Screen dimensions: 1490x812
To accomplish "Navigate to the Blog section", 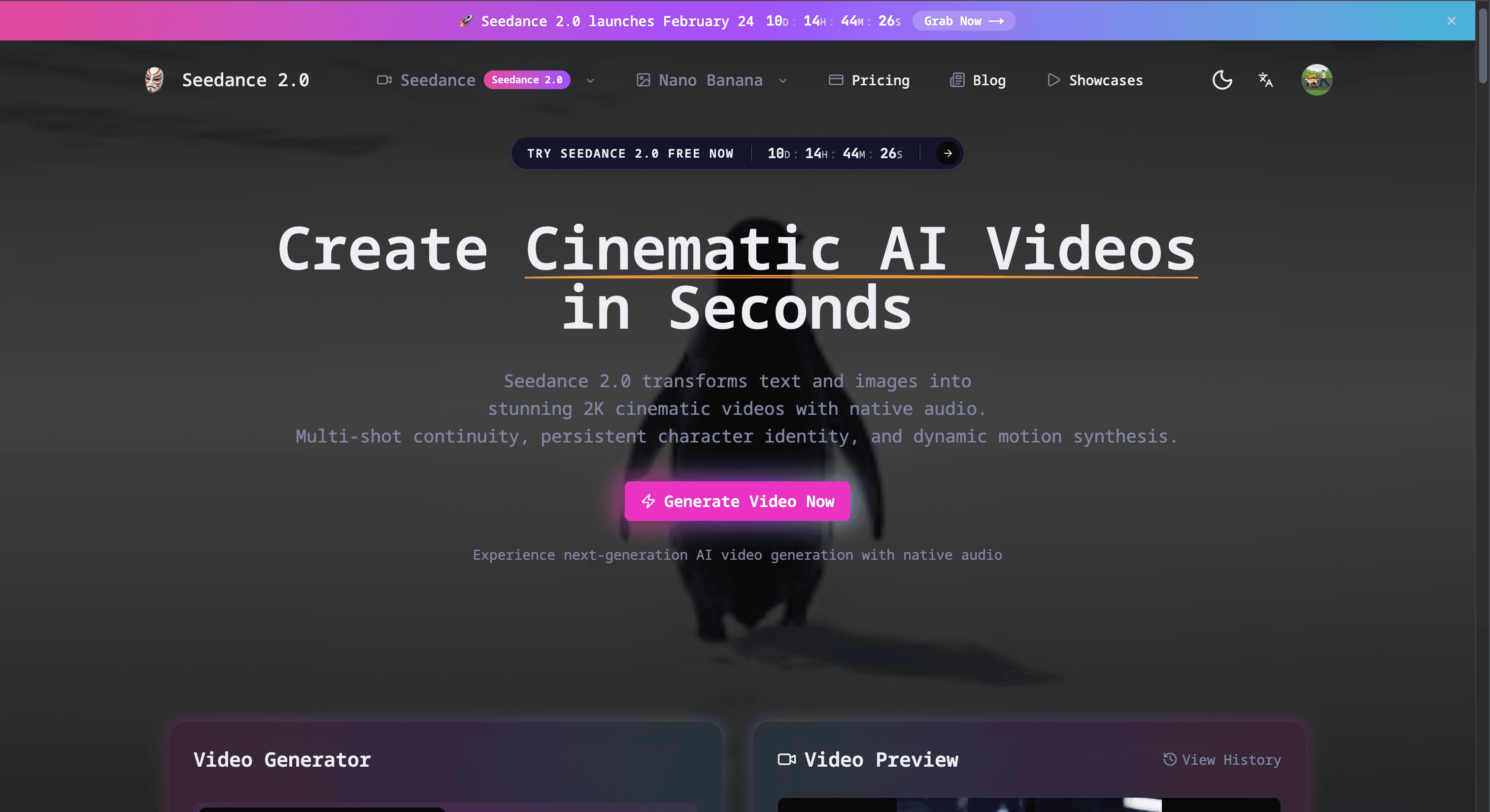I will (x=988, y=80).
